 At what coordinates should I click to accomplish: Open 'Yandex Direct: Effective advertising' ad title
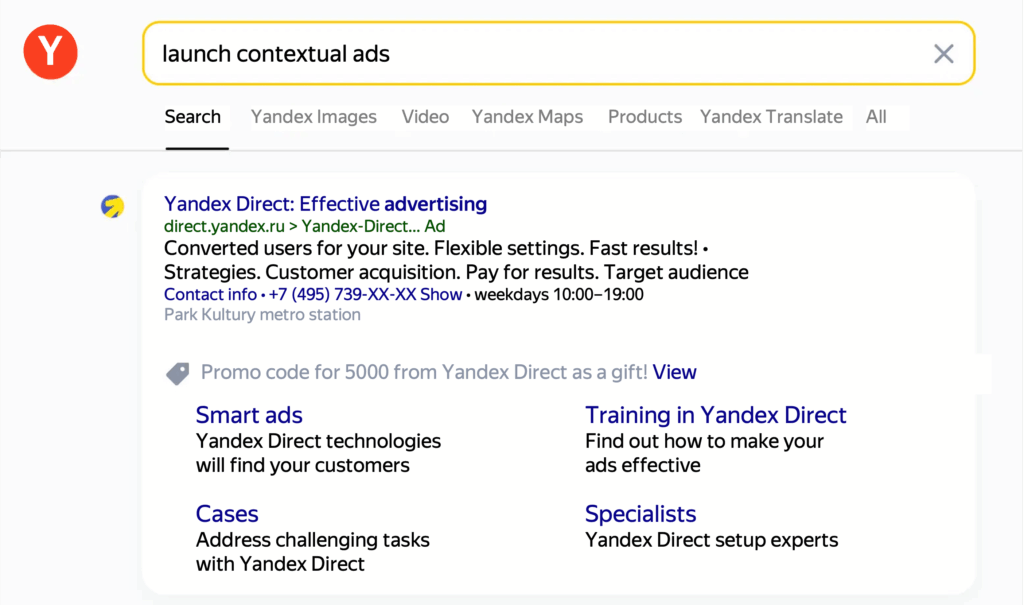click(x=325, y=204)
